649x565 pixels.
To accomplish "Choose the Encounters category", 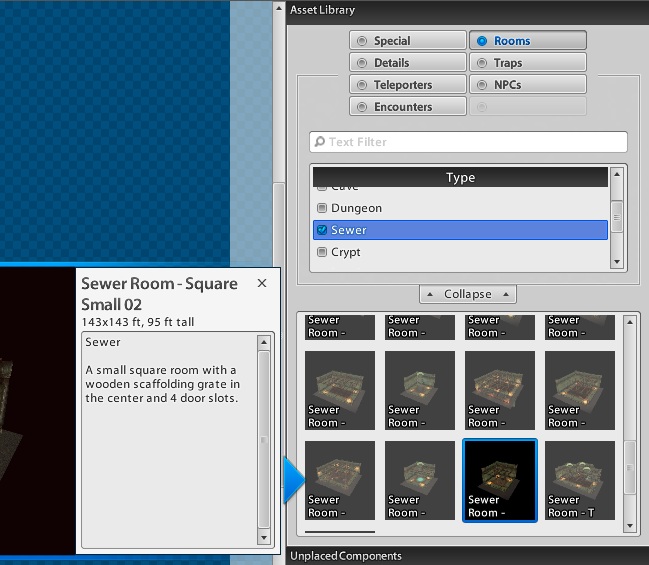I will pyautogui.click(x=407, y=106).
